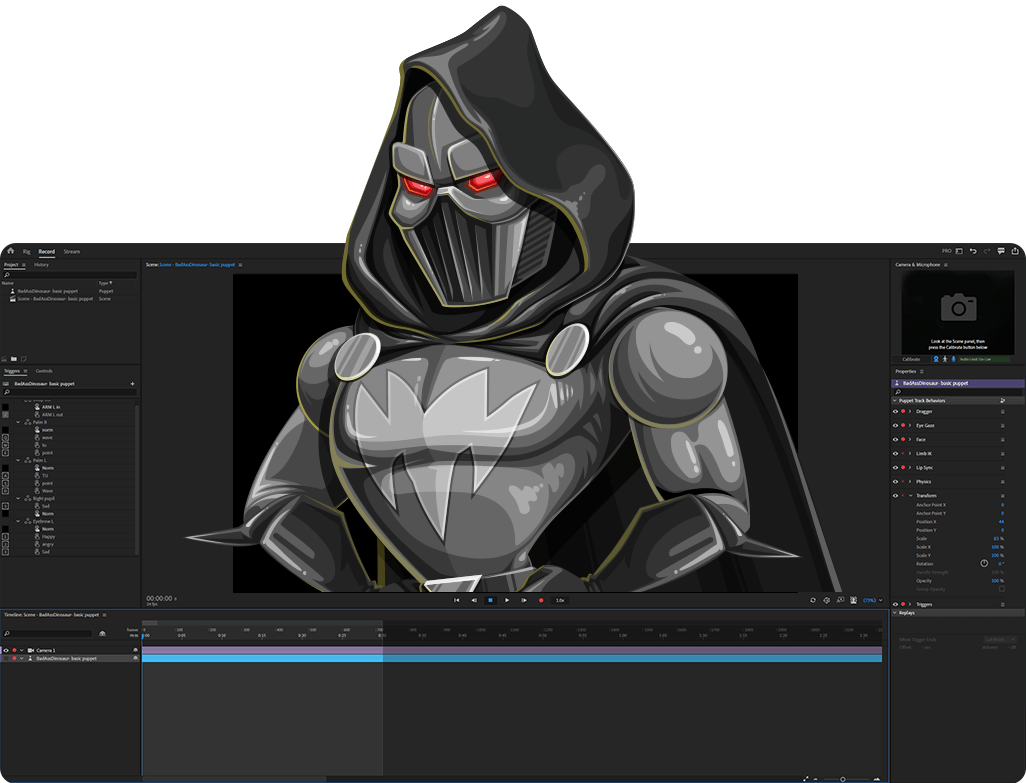1026x783 pixels.
Task: Switch to the Rig mode tab
Action: (27, 251)
